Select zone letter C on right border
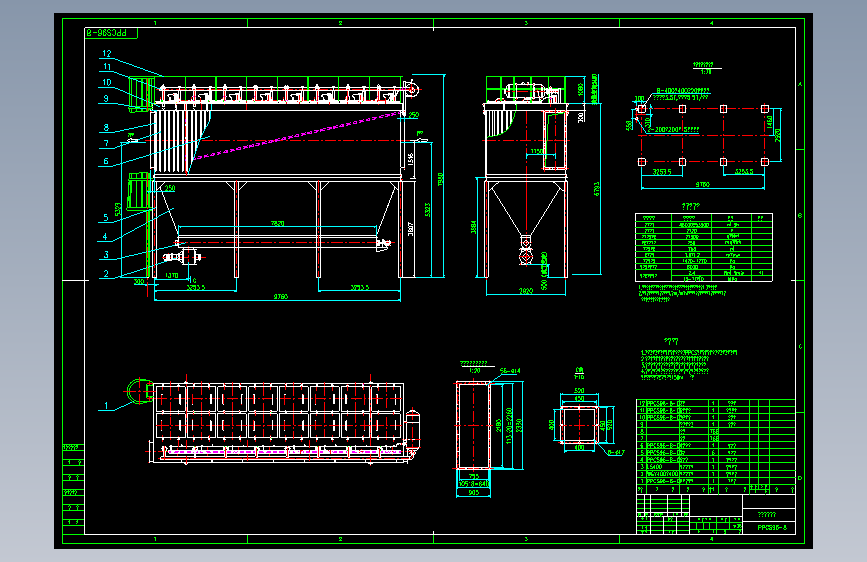Screen dimensions: 867x562 [800, 347]
